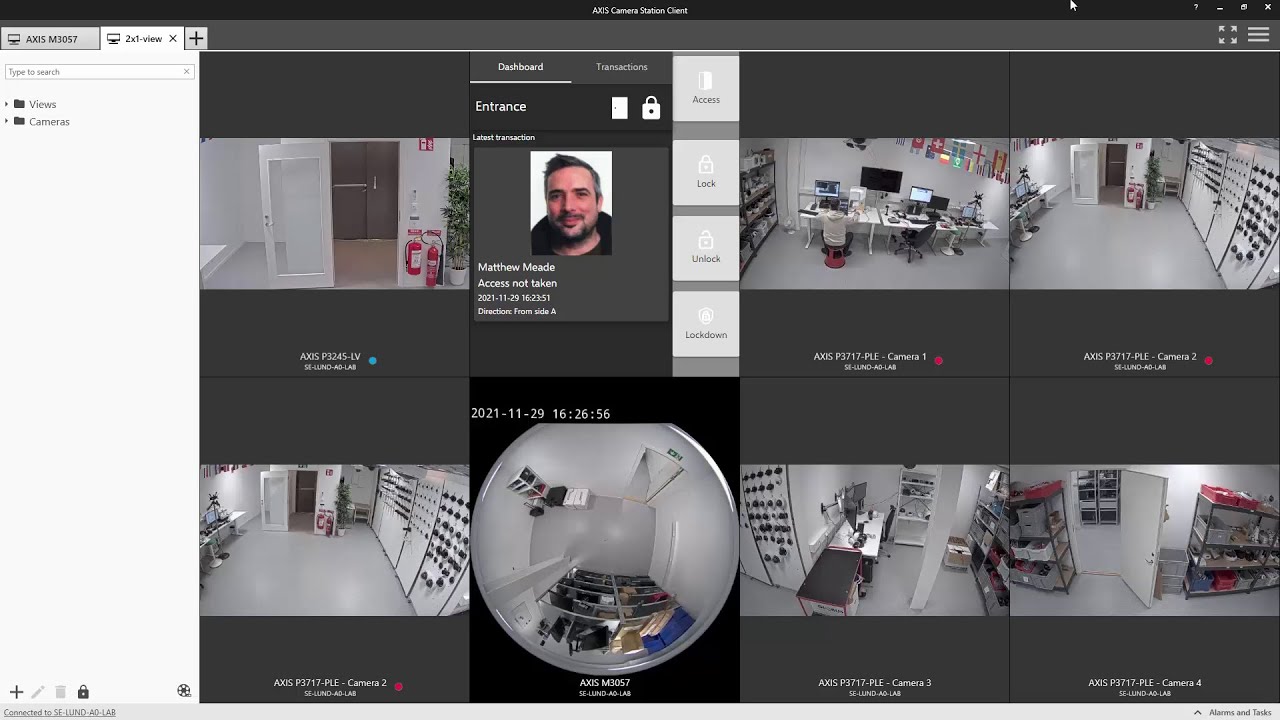This screenshot has height=720, width=1280.
Task: Click the Access not taken text
Action: (x=517, y=283)
